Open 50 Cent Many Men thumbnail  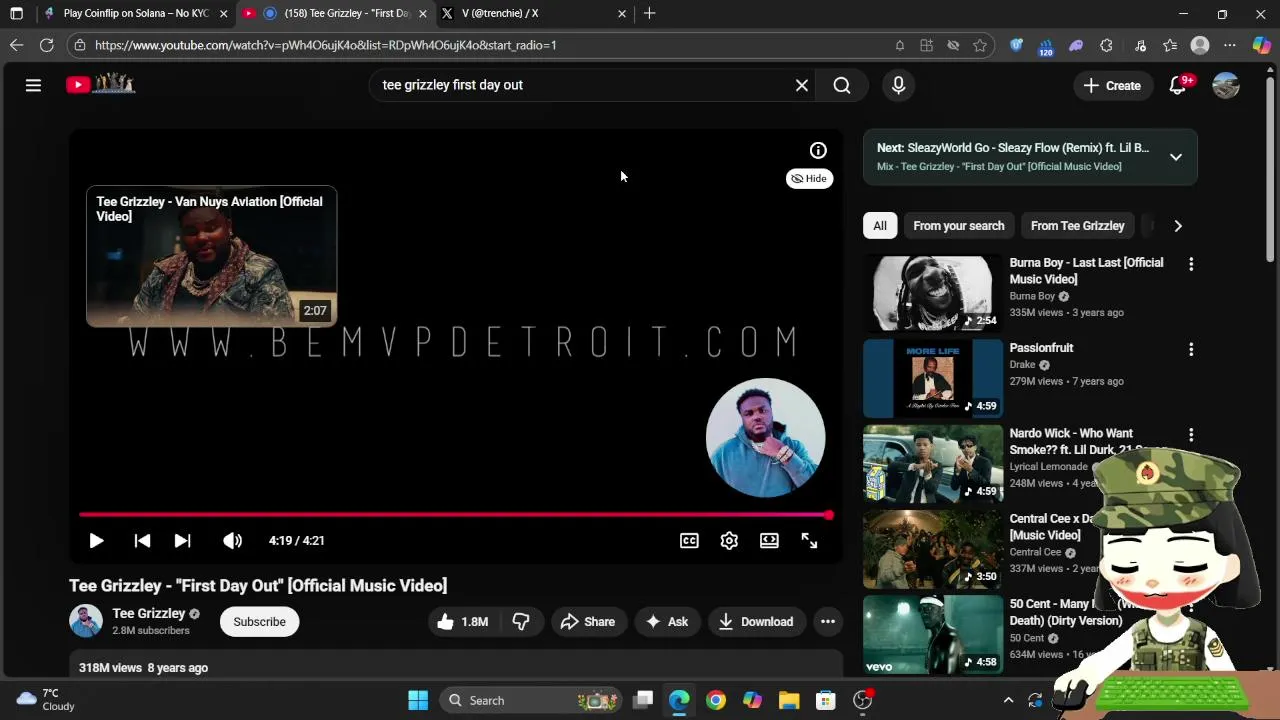[x=933, y=634]
